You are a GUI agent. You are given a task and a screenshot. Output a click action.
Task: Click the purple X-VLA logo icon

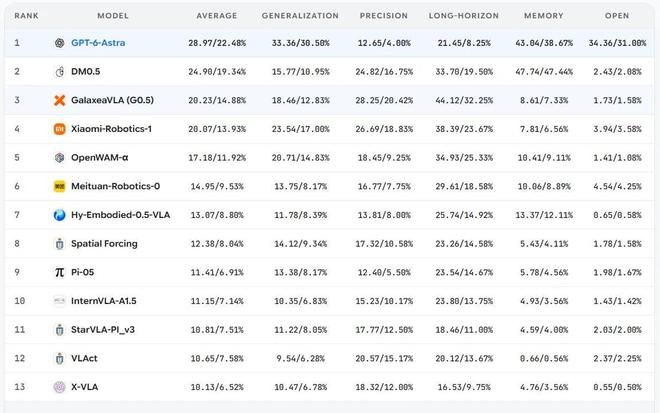[x=59, y=387]
